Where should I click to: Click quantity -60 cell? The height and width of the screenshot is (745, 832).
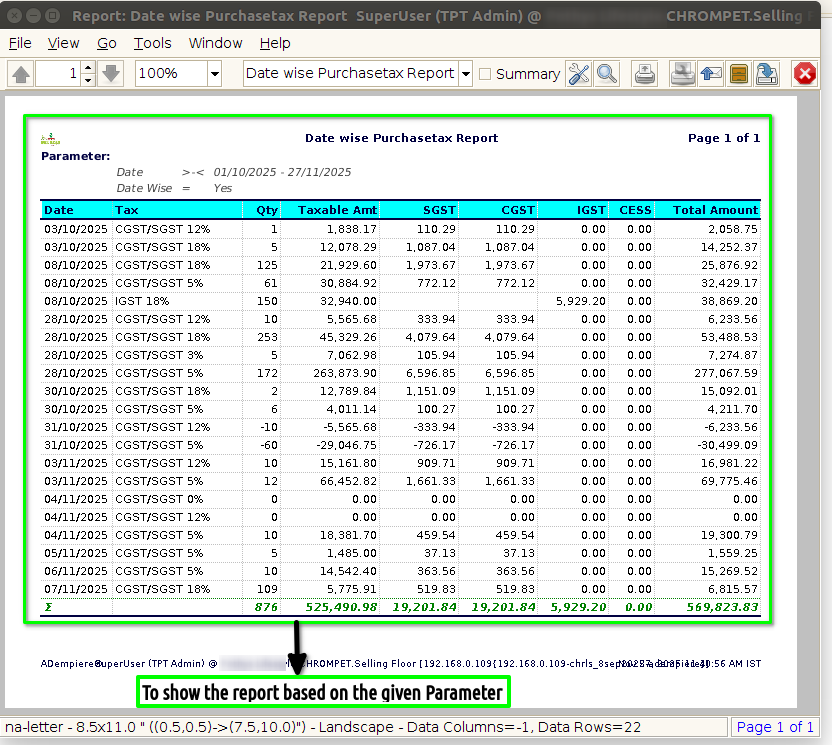pos(269,445)
